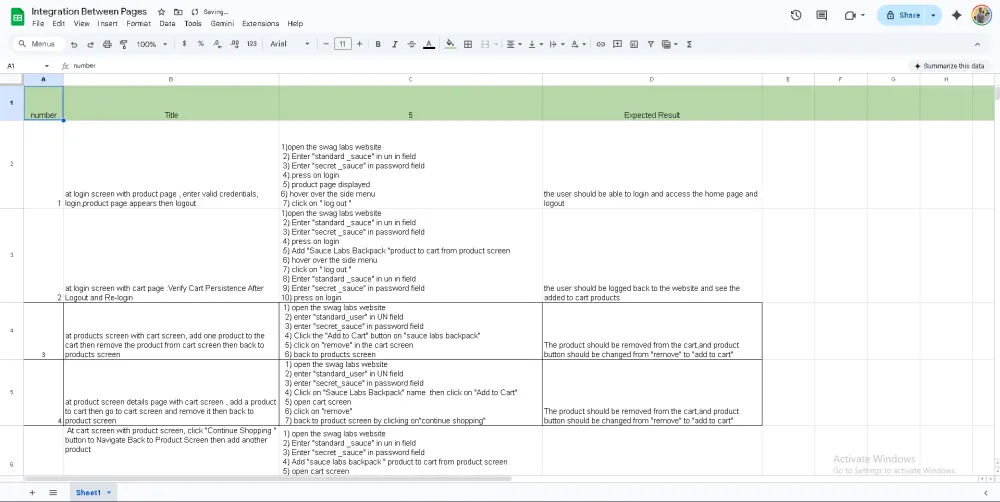The width and height of the screenshot is (1000, 502).
Task: Open the Extensions menu
Action: click(x=260, y=24)
